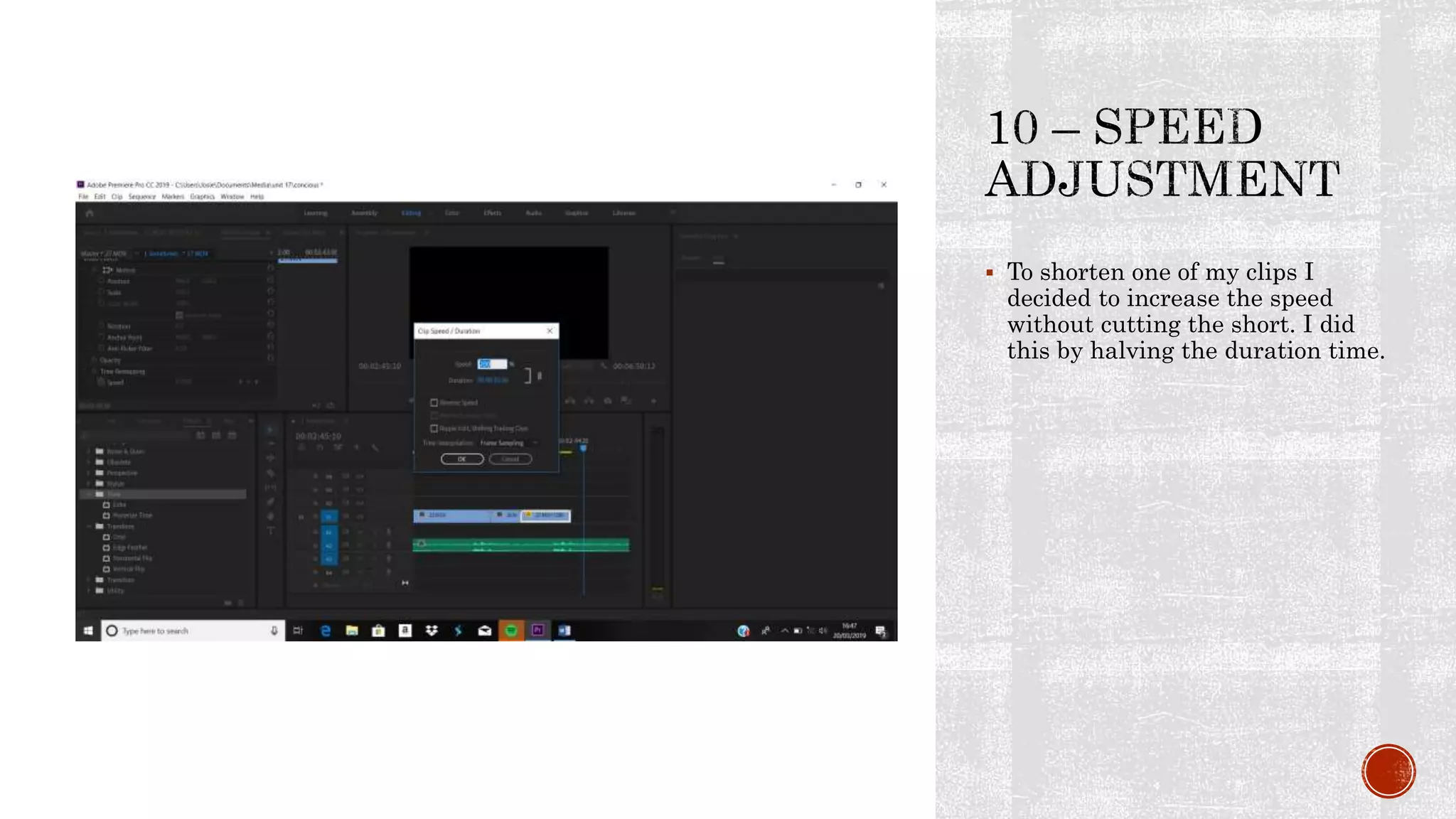The image size is (1456, 819).
Task: Enable Ripple Edit, Shifting Trailing Clips checkbox
Action: coord(434,429)
